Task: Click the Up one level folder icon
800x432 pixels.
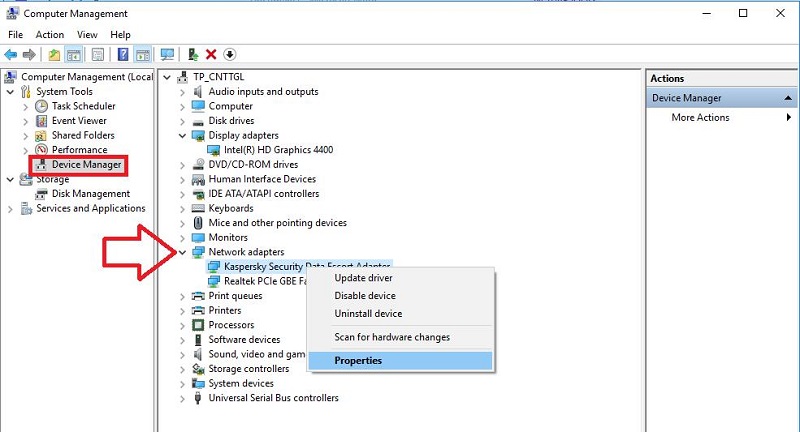Action: coord(54,55)
